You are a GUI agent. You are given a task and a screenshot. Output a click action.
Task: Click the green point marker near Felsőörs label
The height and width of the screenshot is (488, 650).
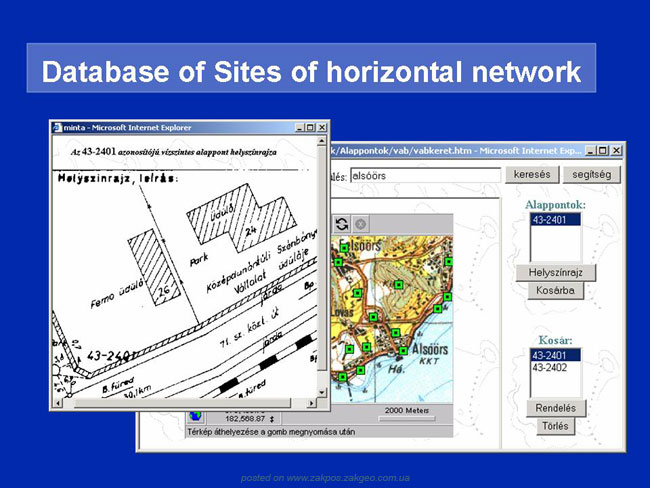[x=344, y=248]
